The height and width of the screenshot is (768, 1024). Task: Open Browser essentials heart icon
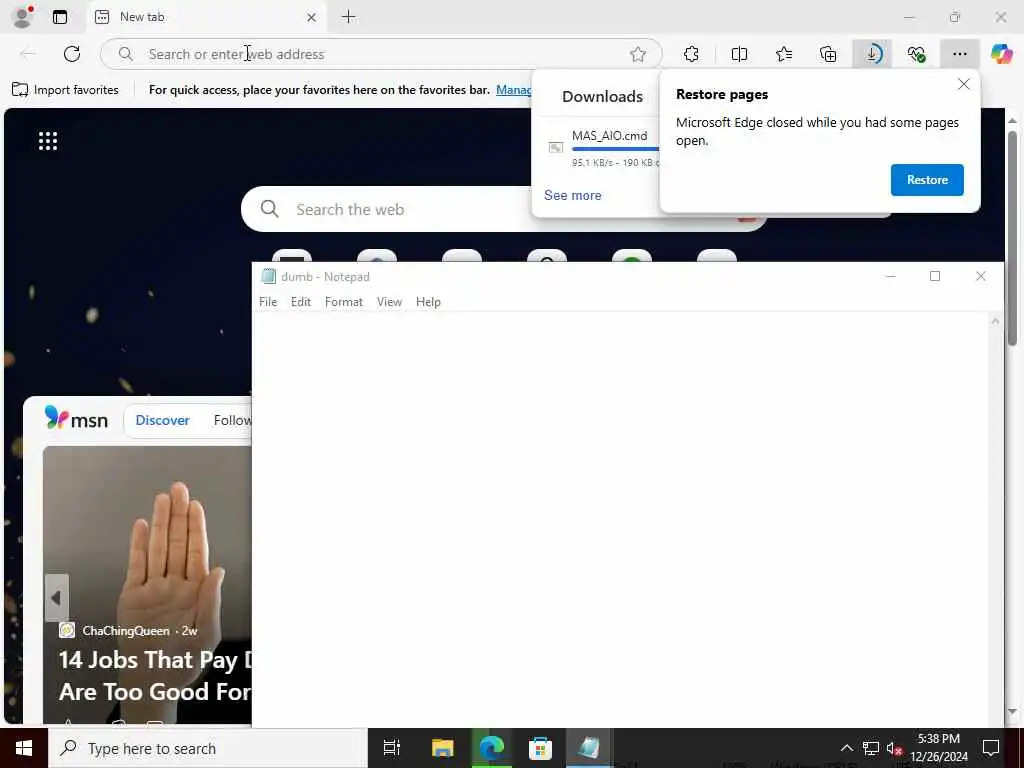click(916, 54)
